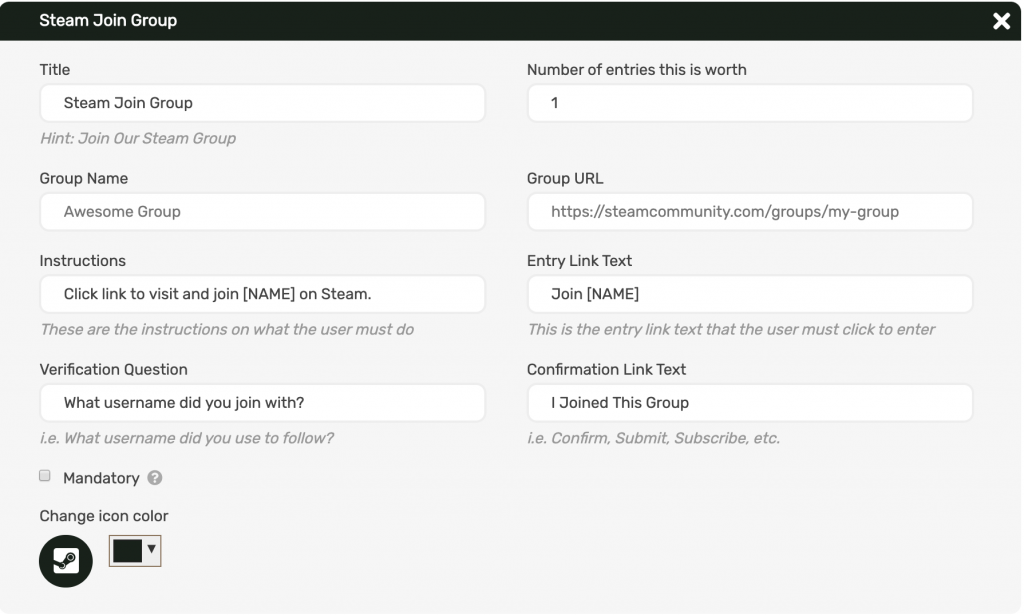Click the 'This is the entry link text' hint
Screen dimensions: 1024x615
click(x=731, y=330)
